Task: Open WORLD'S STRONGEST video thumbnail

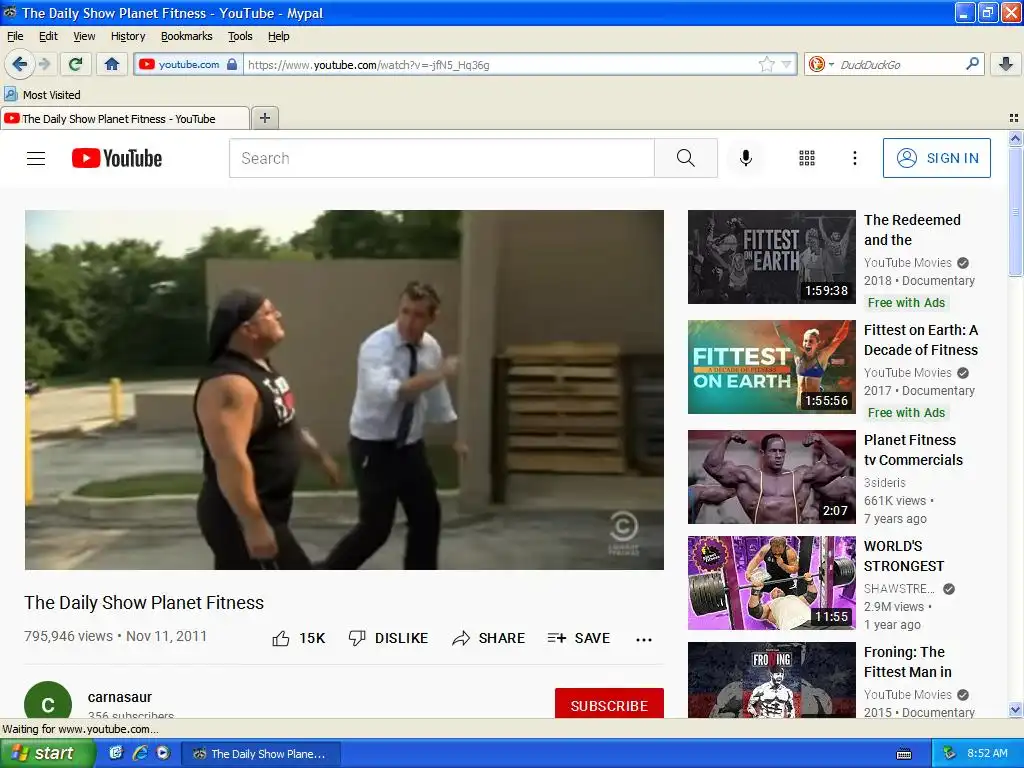Action: (771, 583)
